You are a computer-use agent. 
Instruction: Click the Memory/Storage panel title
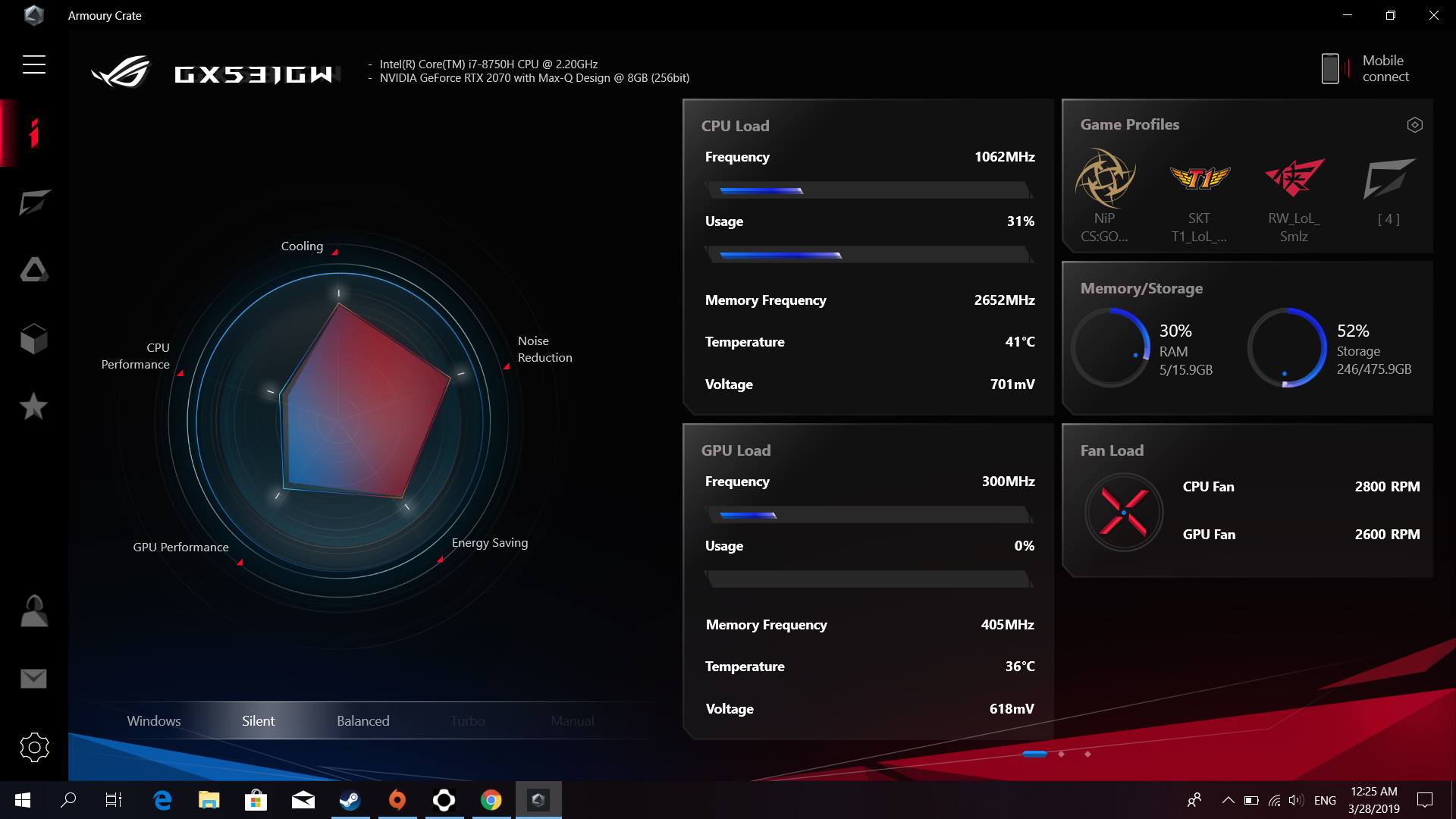(x=1141, y=288)
